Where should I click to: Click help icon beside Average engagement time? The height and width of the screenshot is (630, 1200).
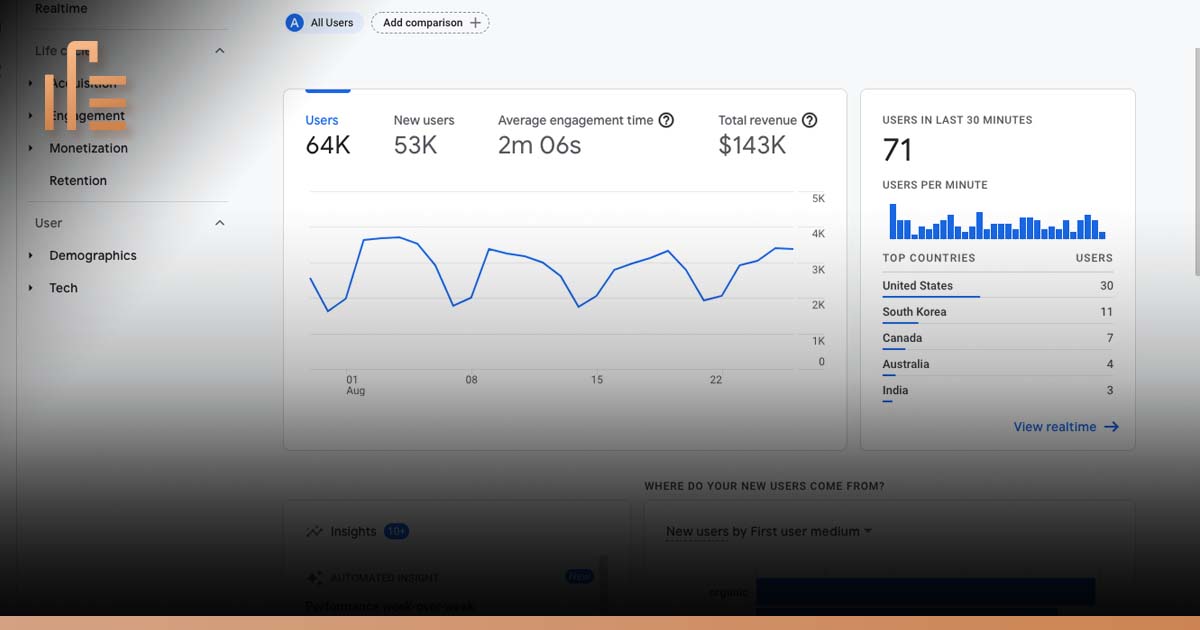tap(666, 120)
